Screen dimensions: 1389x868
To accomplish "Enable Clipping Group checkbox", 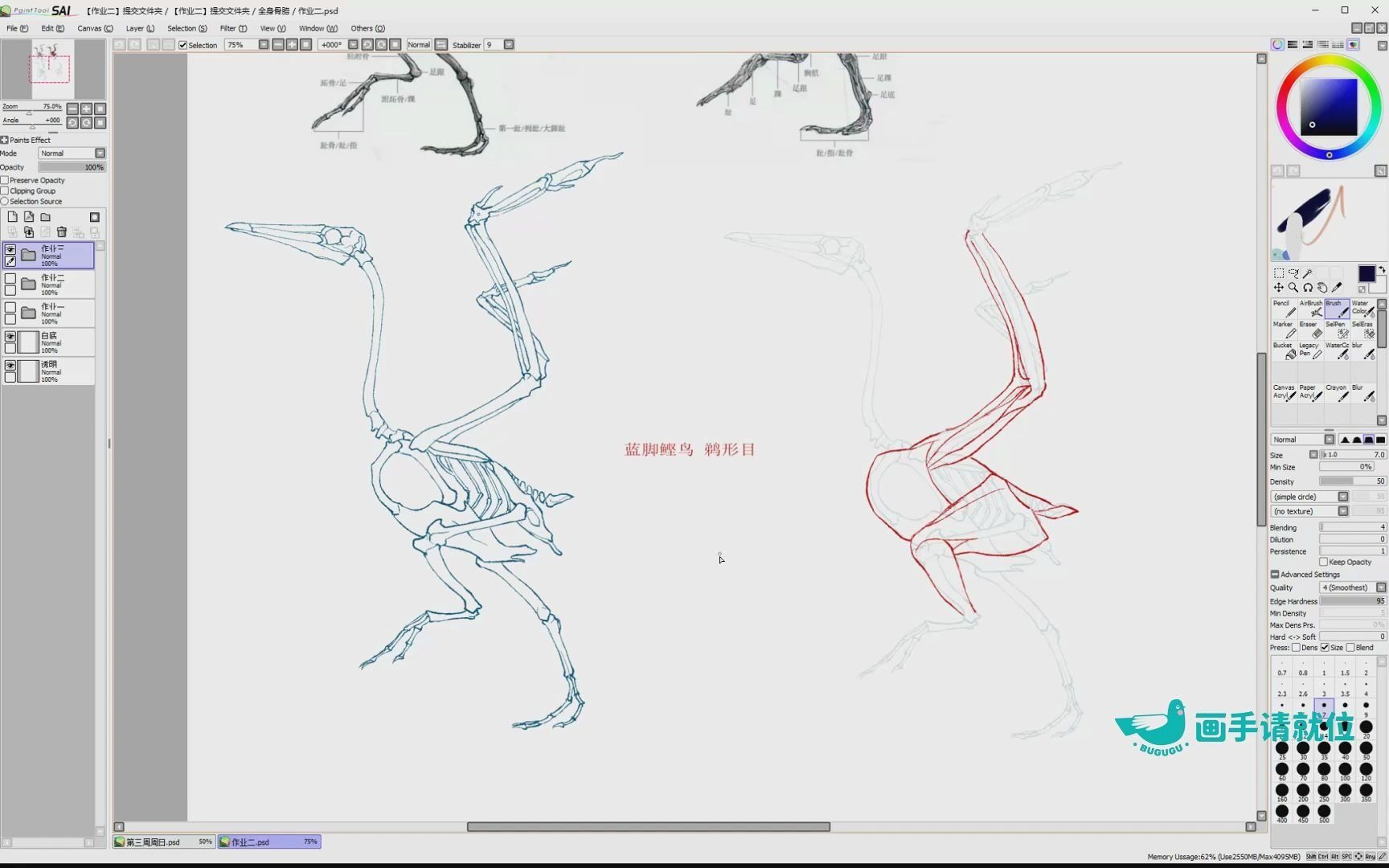I will coord(5,190).
